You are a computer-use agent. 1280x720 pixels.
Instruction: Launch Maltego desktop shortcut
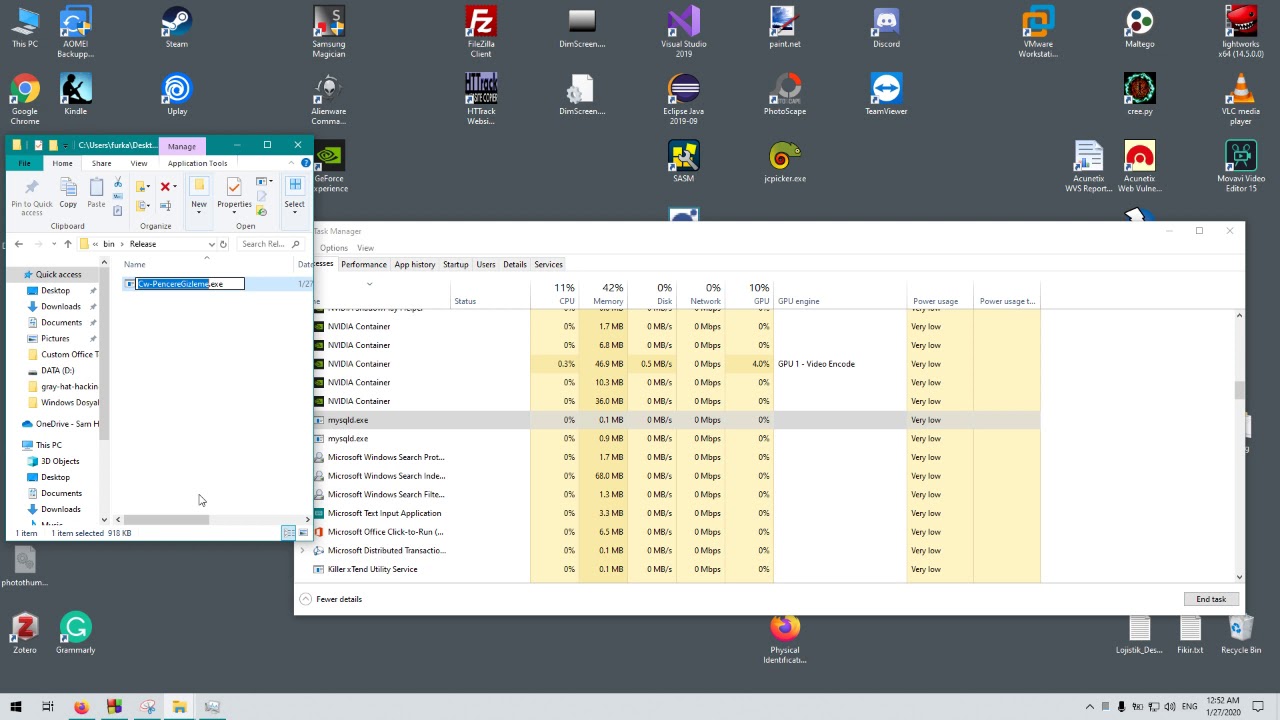coord(1139,28)
